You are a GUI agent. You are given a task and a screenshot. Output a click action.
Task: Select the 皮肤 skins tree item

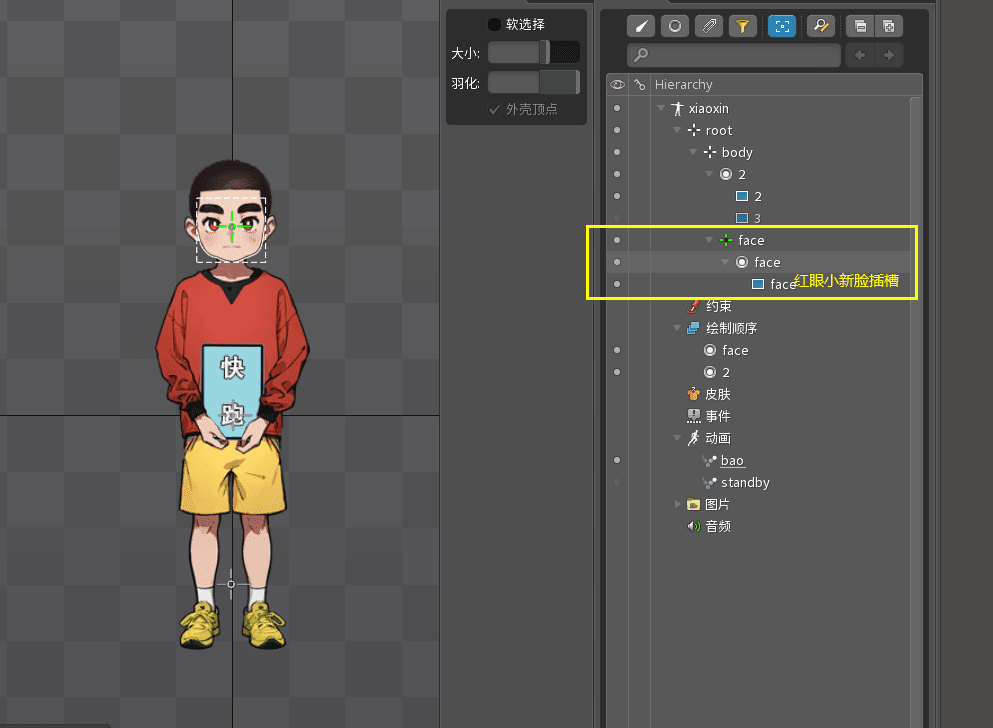coord(717,394)
